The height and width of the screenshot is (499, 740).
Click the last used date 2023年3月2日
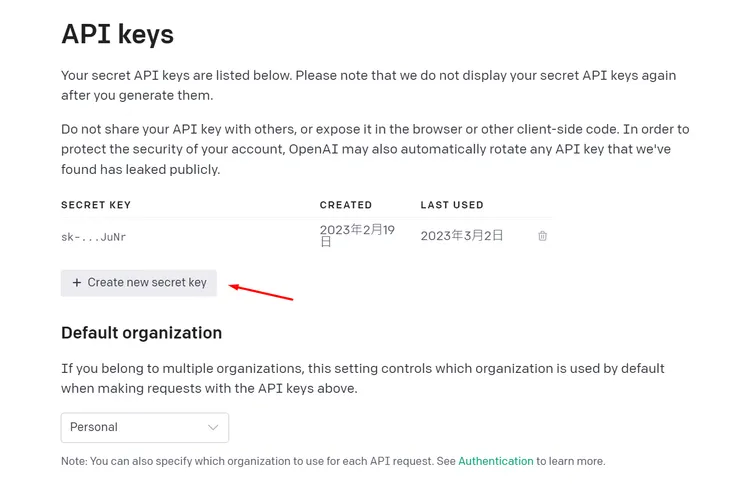point(462,236)
